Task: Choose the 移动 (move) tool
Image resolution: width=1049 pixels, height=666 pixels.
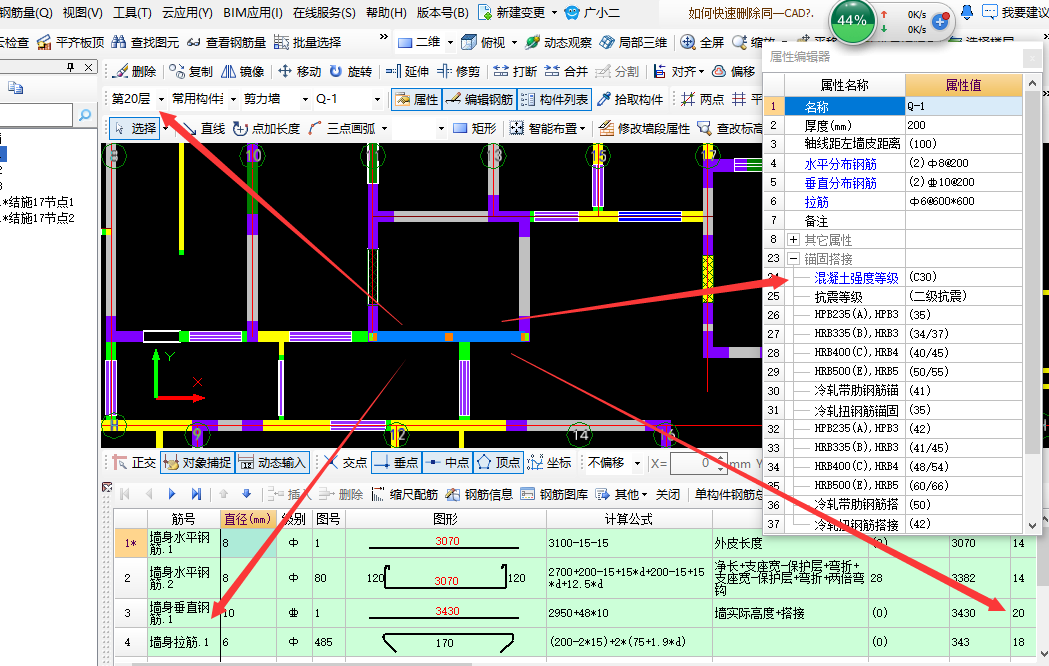Action: click(300, 72)
